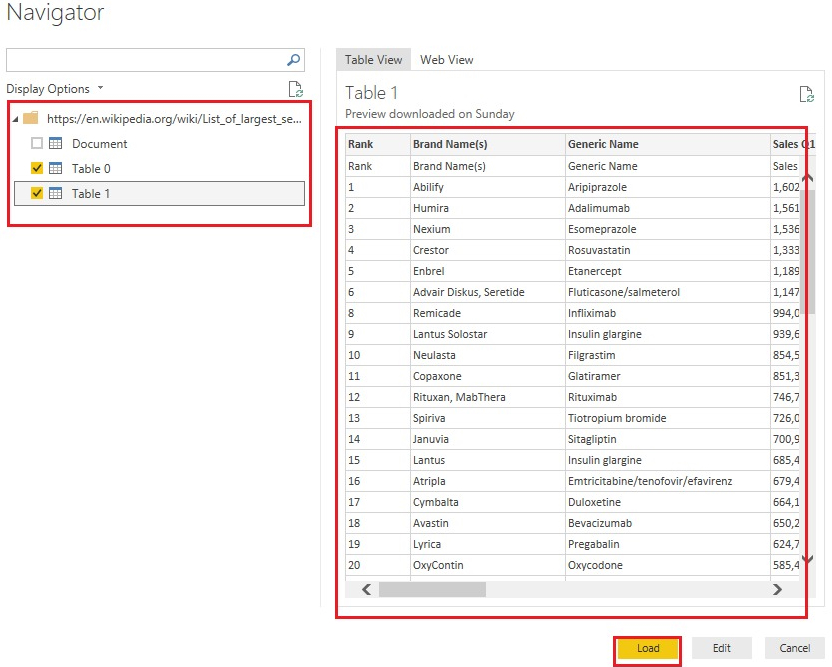Select Table 1 tree item label
This screenshot has height=667, width=832.
[x=91, y=194]
